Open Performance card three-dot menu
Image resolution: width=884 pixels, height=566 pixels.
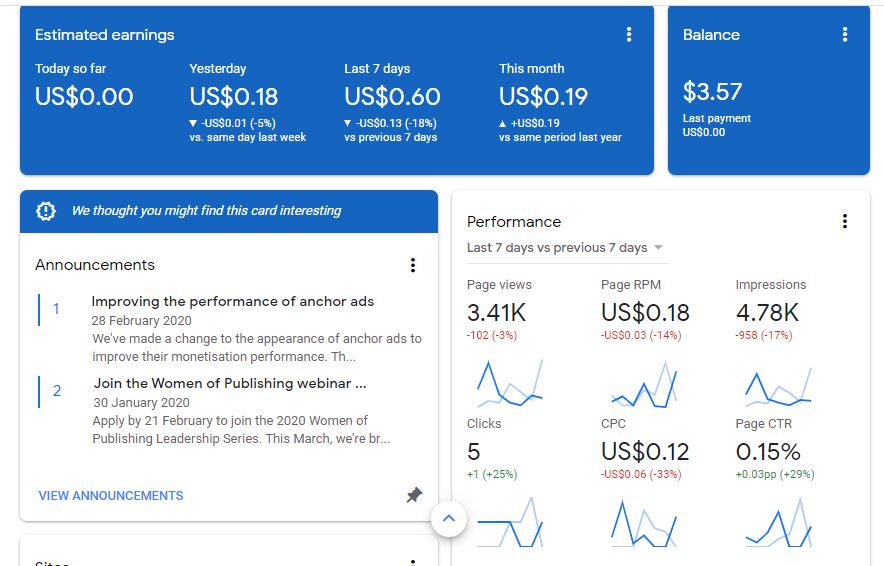845,222
